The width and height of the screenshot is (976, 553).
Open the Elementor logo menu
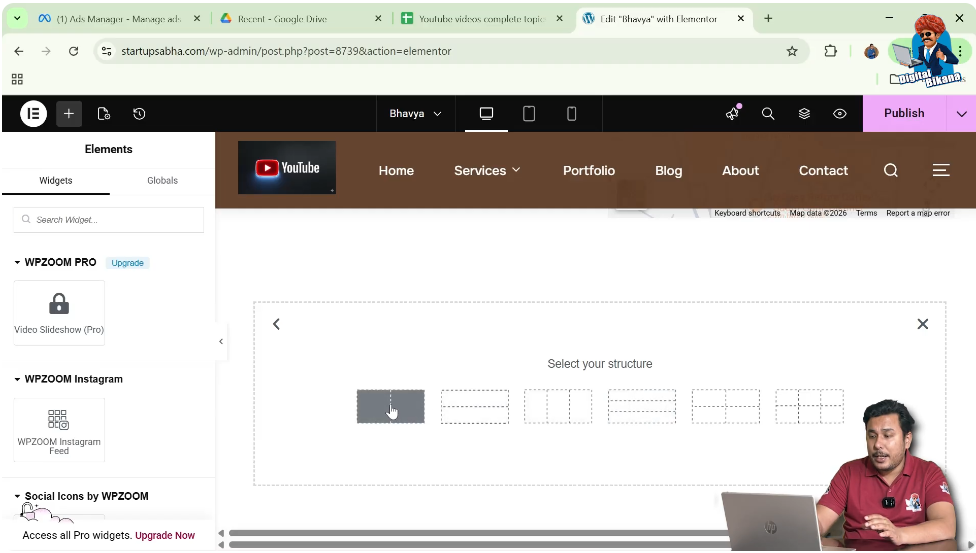pos(34,113)
